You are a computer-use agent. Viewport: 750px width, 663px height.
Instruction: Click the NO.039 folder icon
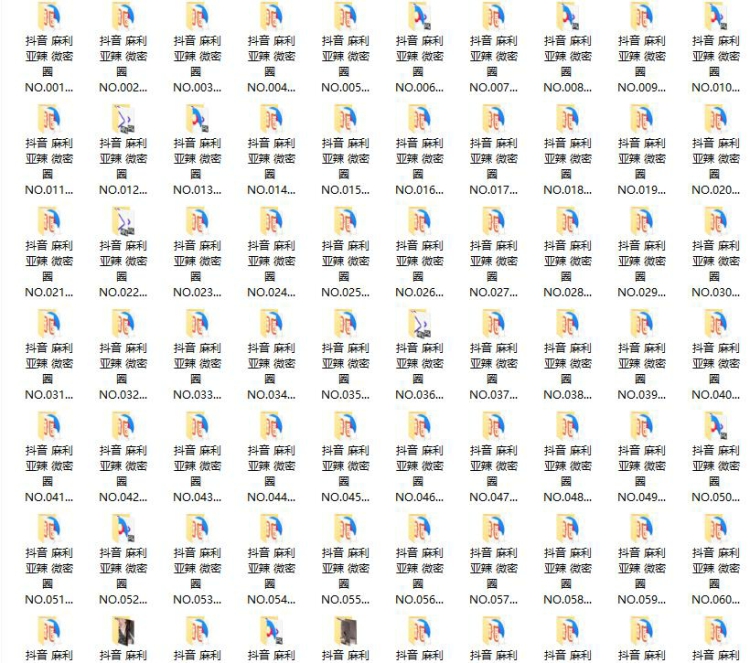pyautogui.click(x=642, y=323)
